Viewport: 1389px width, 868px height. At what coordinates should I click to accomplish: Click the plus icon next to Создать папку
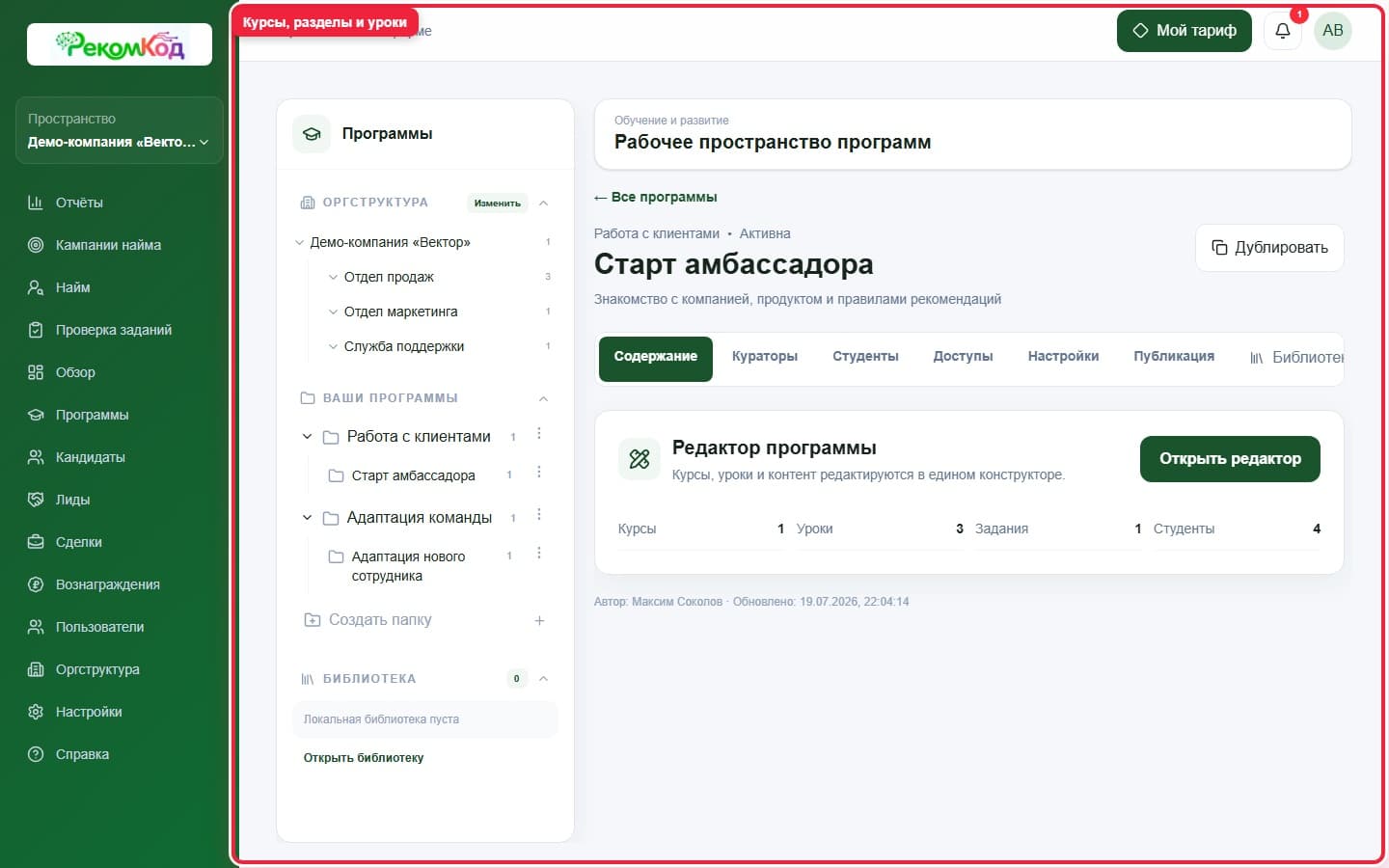[539, 620]
